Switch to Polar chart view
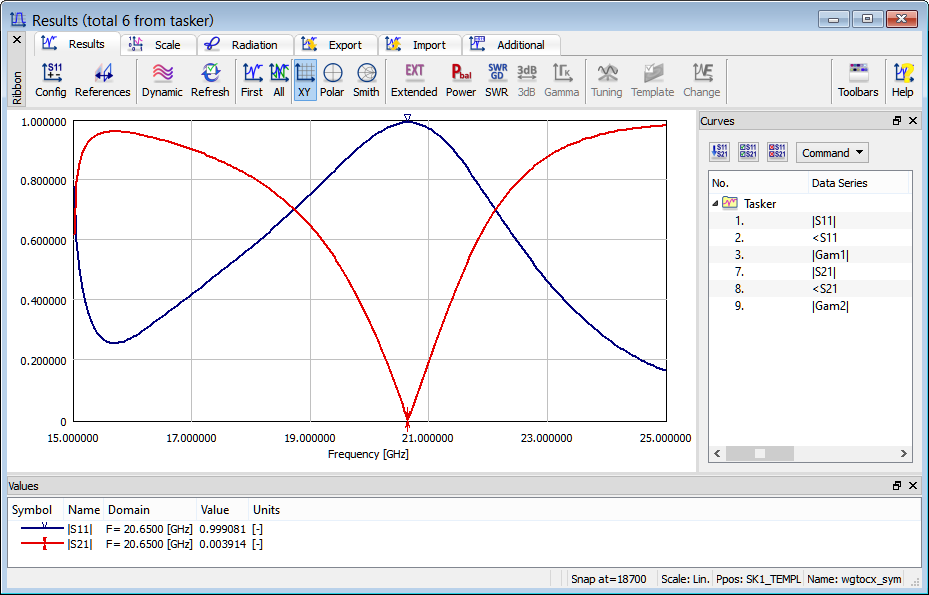Viewport: 929px width, 595px height. (x=332, y=80)
